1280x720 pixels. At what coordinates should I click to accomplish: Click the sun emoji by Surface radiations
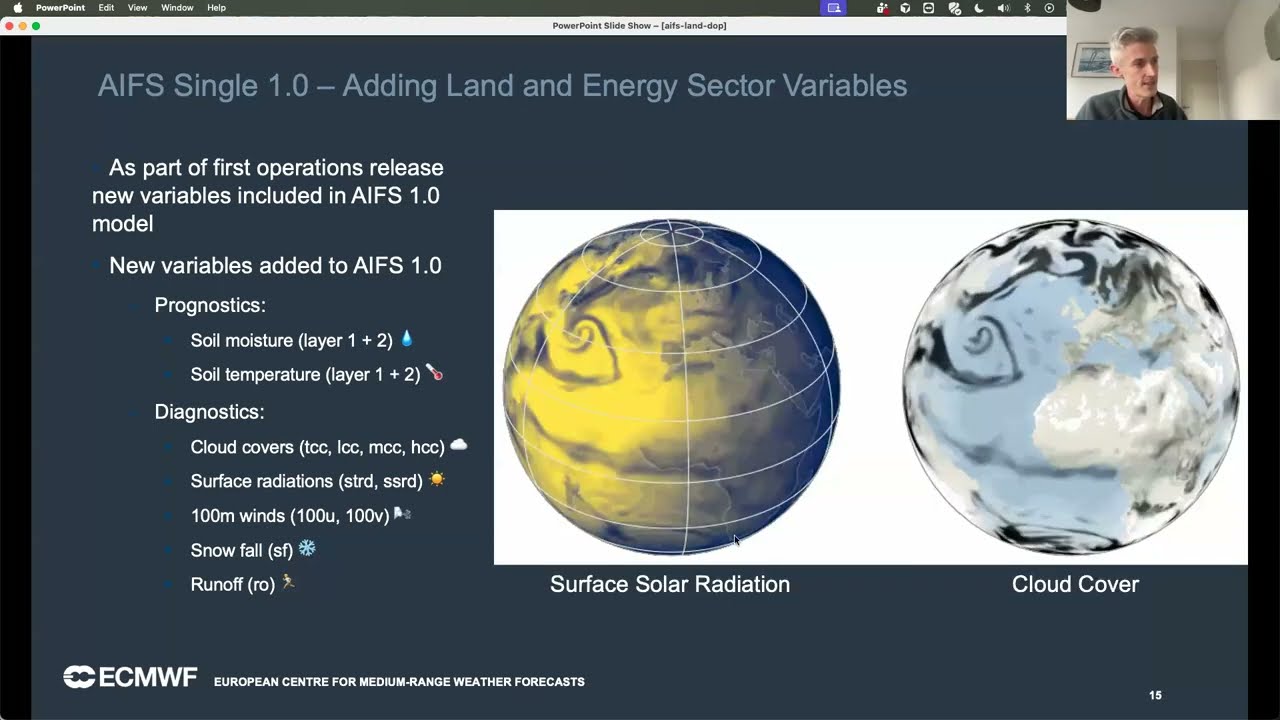(436, 480)
